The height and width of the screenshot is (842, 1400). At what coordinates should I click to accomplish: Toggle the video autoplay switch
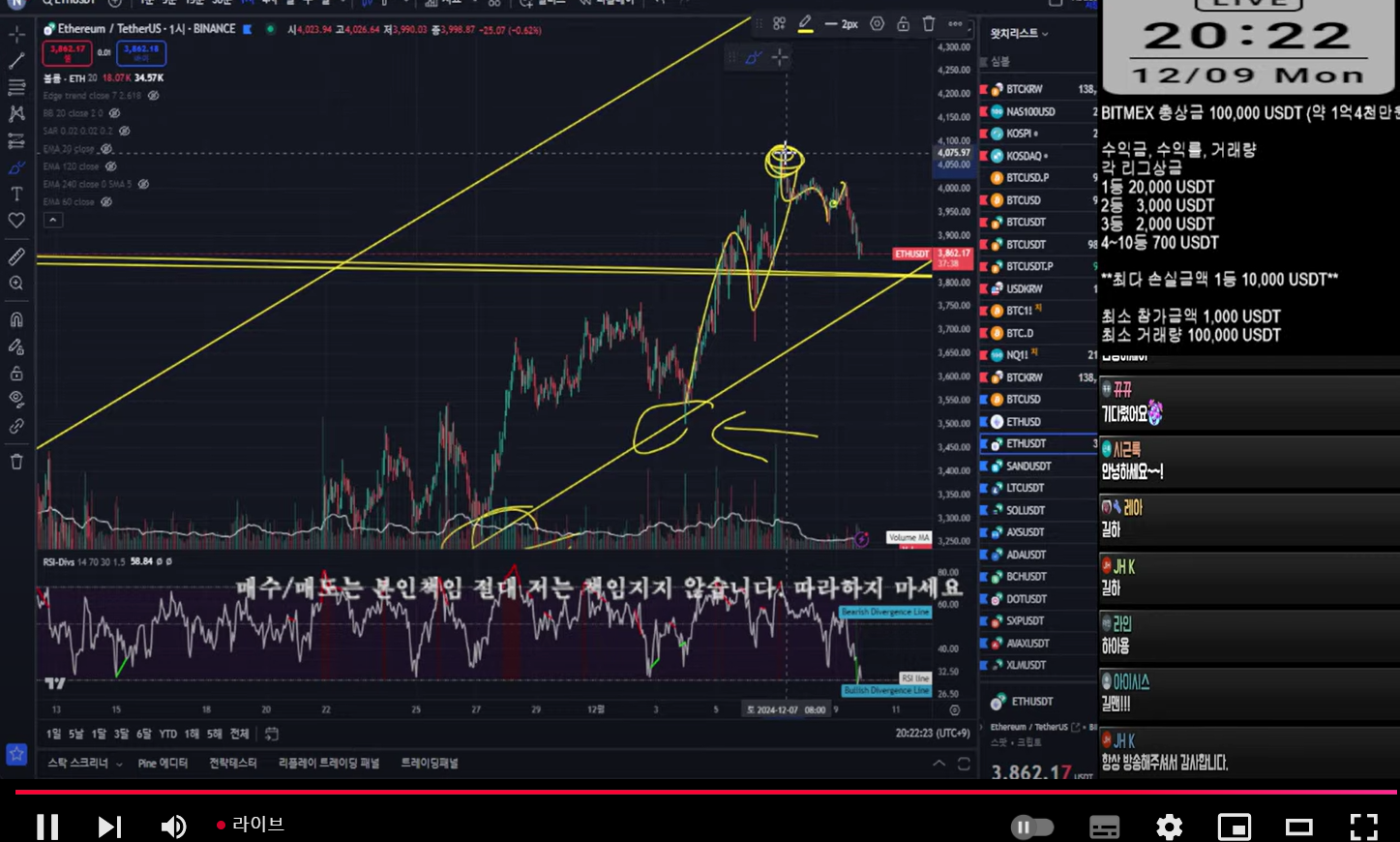1031,827
